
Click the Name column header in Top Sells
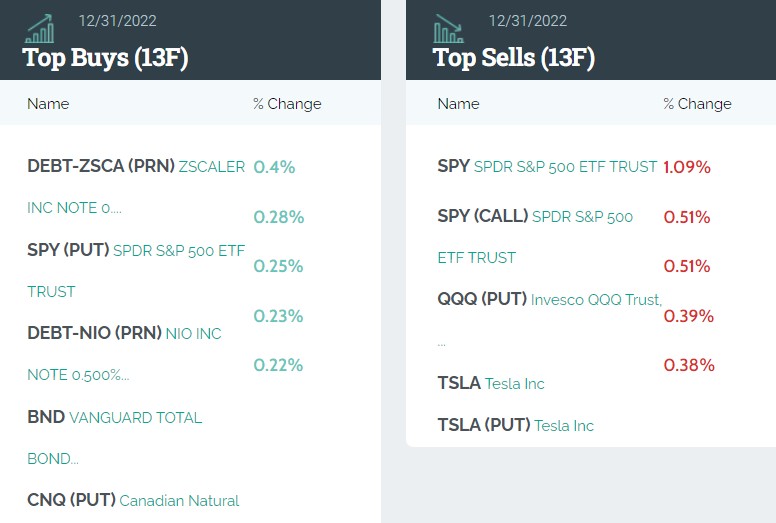(x=459, y=104)
